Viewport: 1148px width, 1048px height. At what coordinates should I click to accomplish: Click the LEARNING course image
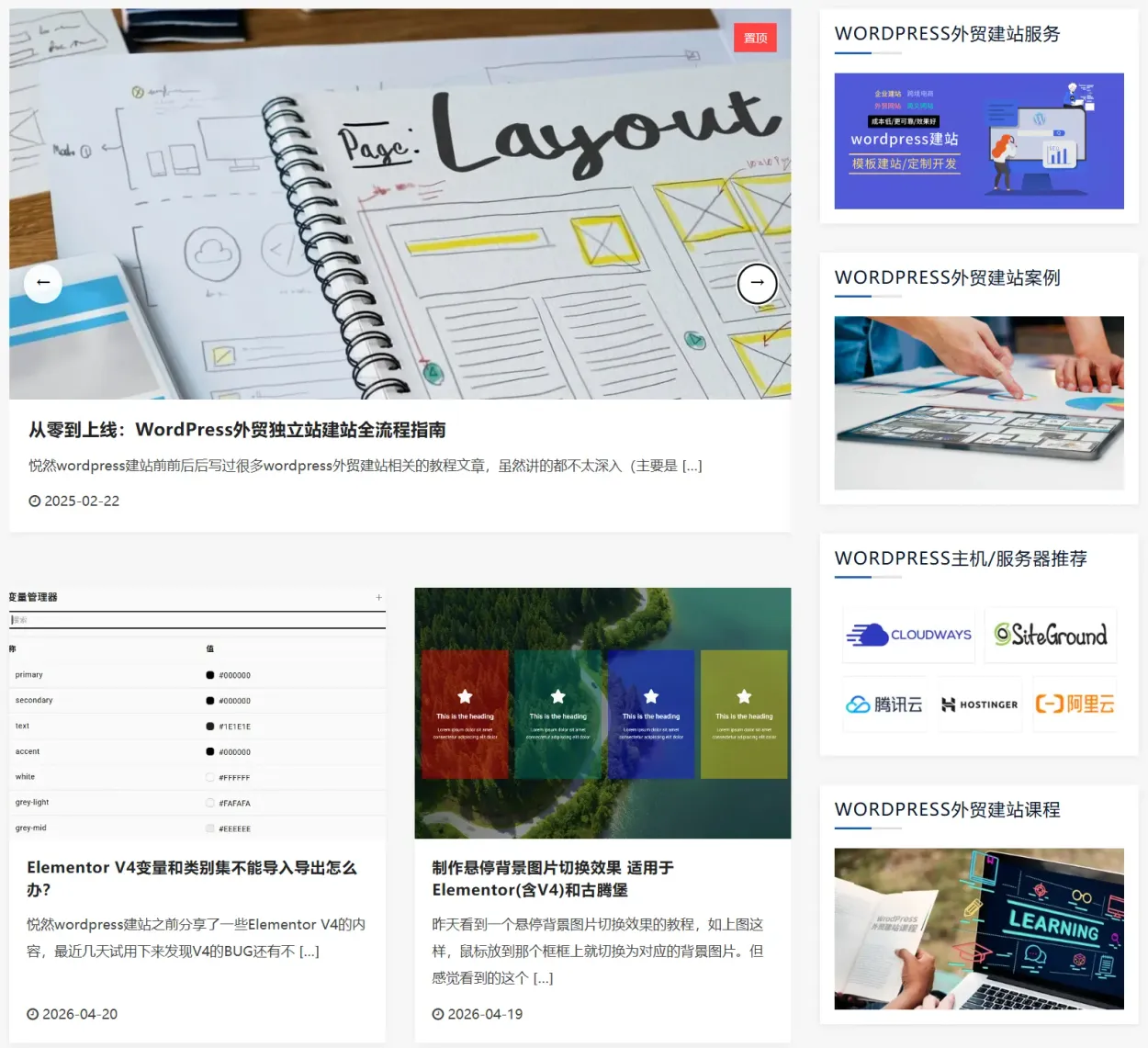[x=979, y=929]
